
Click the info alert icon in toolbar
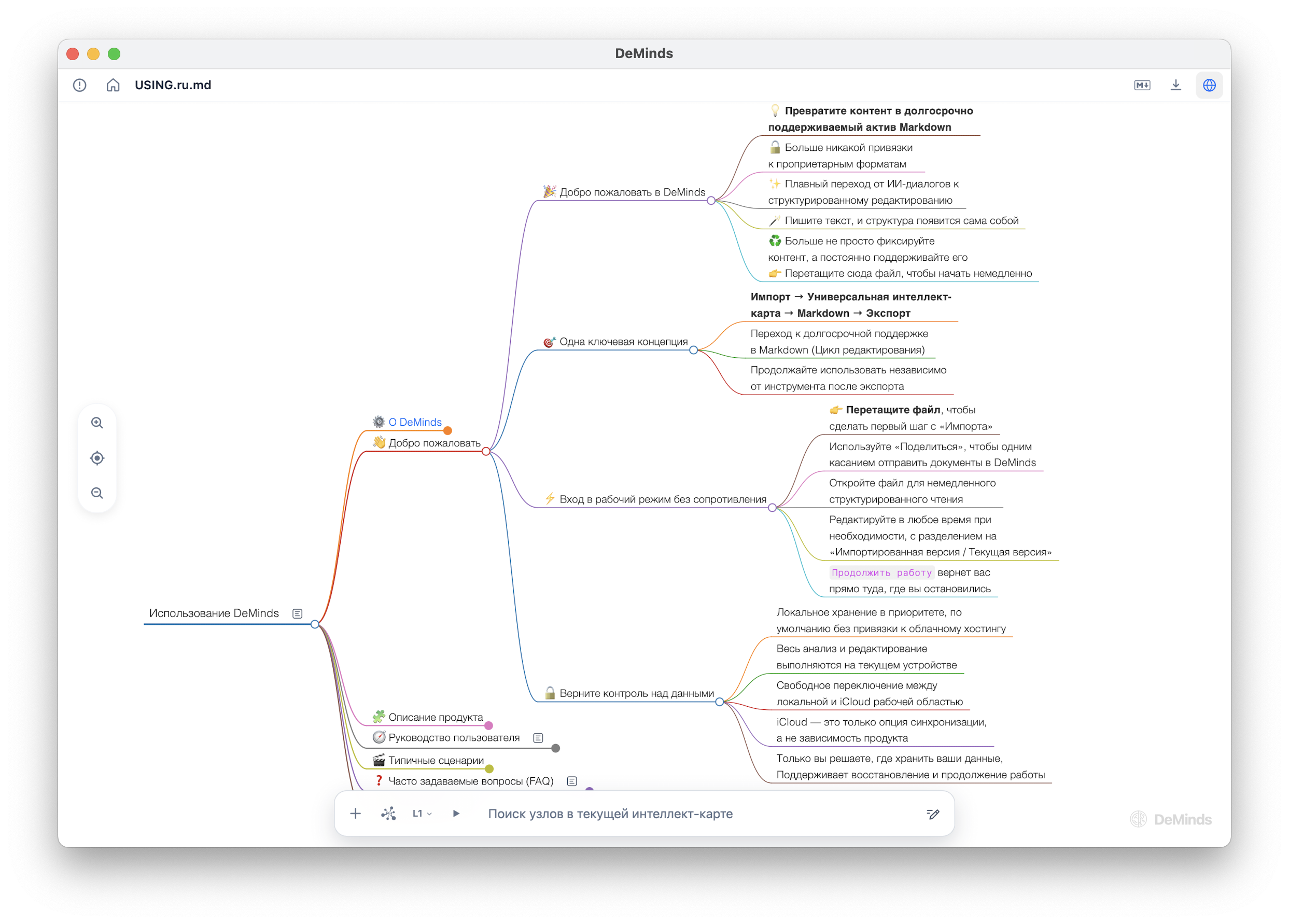tap(79, 85)
